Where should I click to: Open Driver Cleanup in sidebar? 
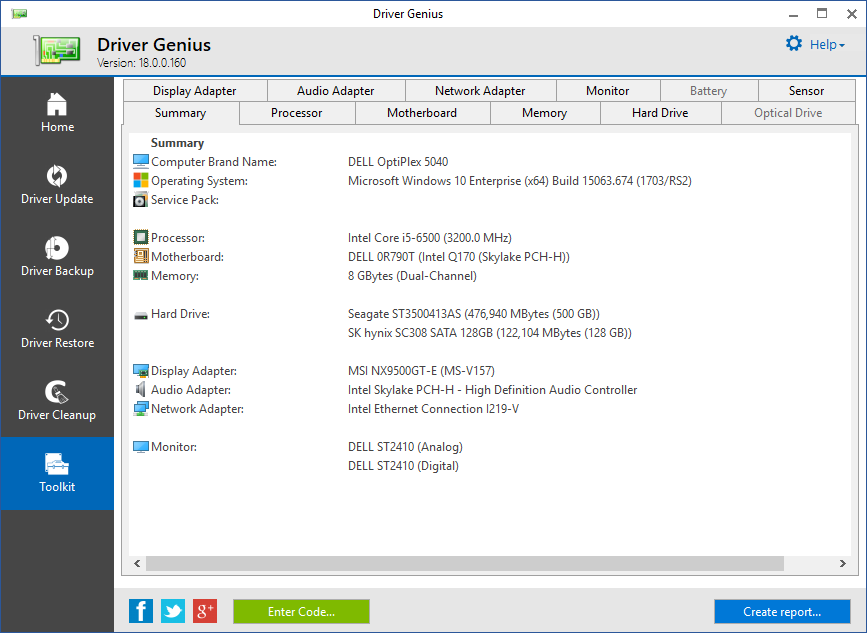tap(57, 400)
